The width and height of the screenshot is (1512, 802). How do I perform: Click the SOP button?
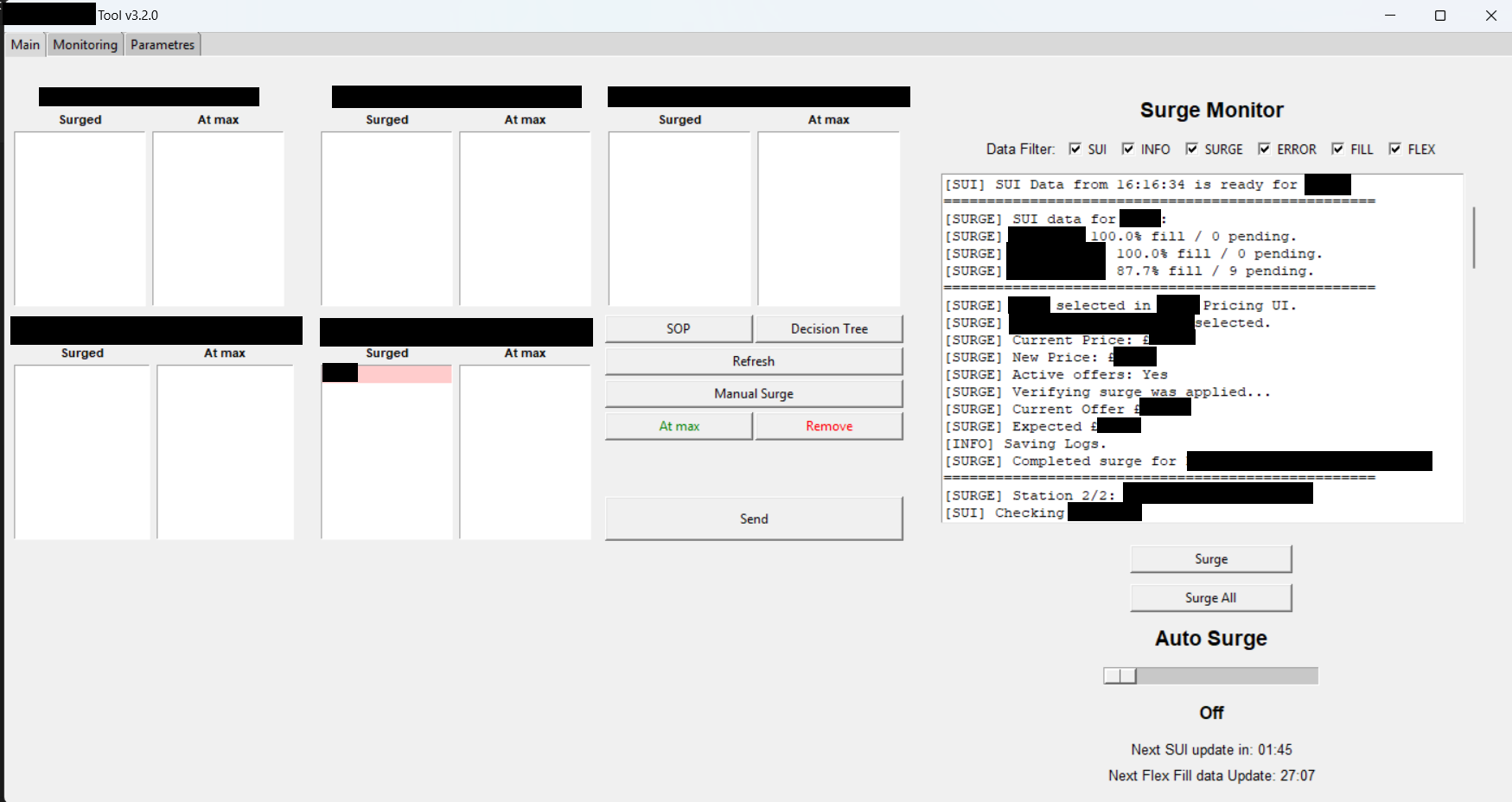click(679, 328)
